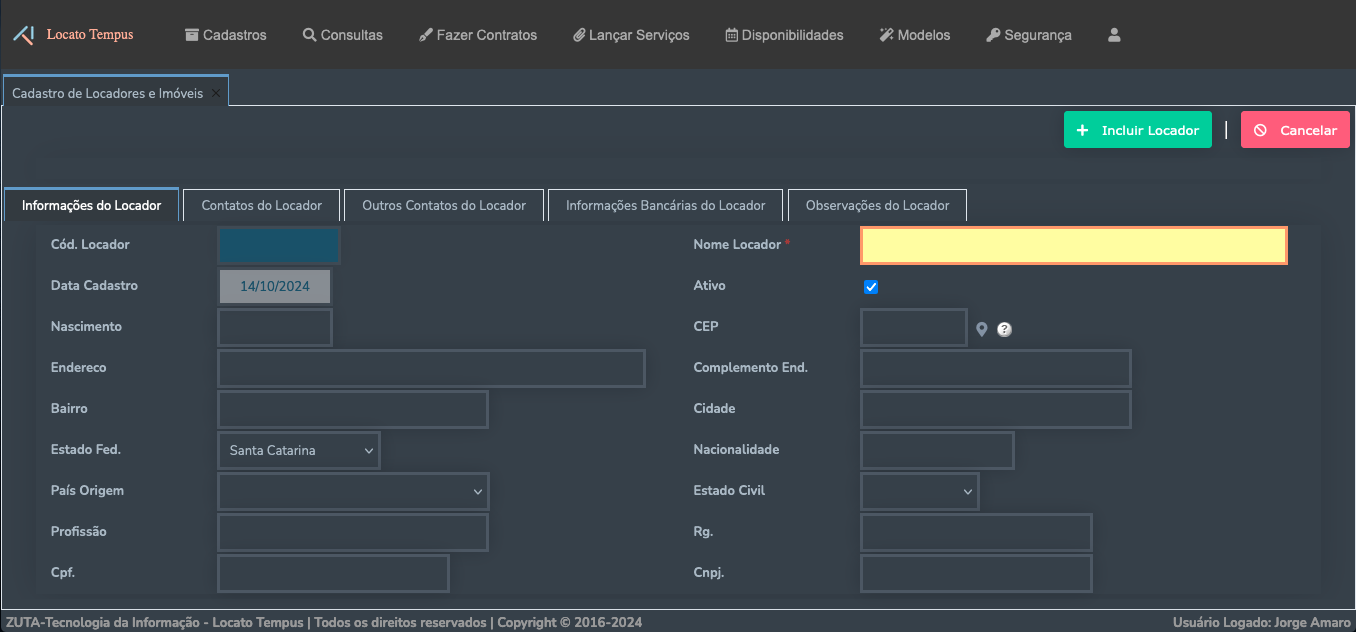Click the CEP help question mark icon

(x=1004, y=329)
